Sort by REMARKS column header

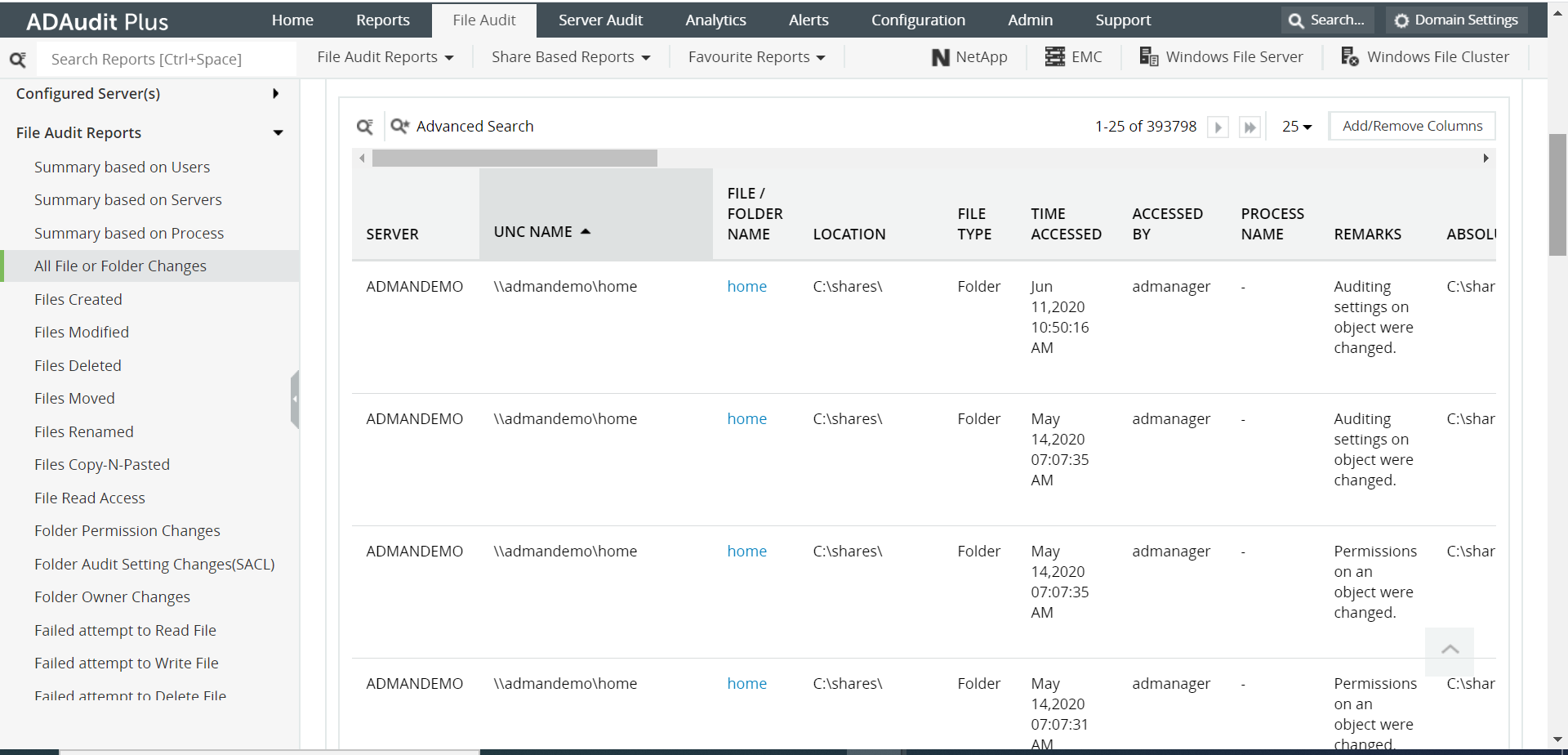click(1367, 235)
